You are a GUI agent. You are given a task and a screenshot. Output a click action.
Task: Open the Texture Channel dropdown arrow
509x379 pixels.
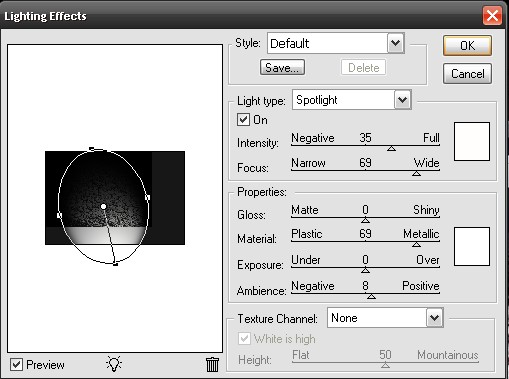tap(434, 318)
